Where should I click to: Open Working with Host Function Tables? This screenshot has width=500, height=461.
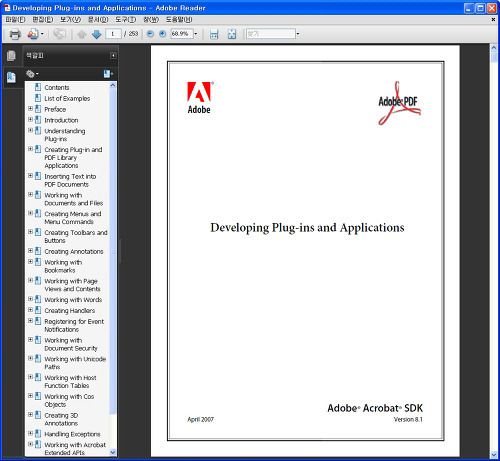point(70,381)
